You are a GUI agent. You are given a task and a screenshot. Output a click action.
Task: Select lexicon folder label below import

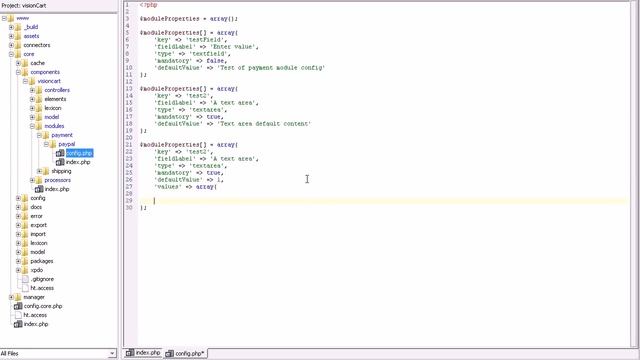[39, 243]
